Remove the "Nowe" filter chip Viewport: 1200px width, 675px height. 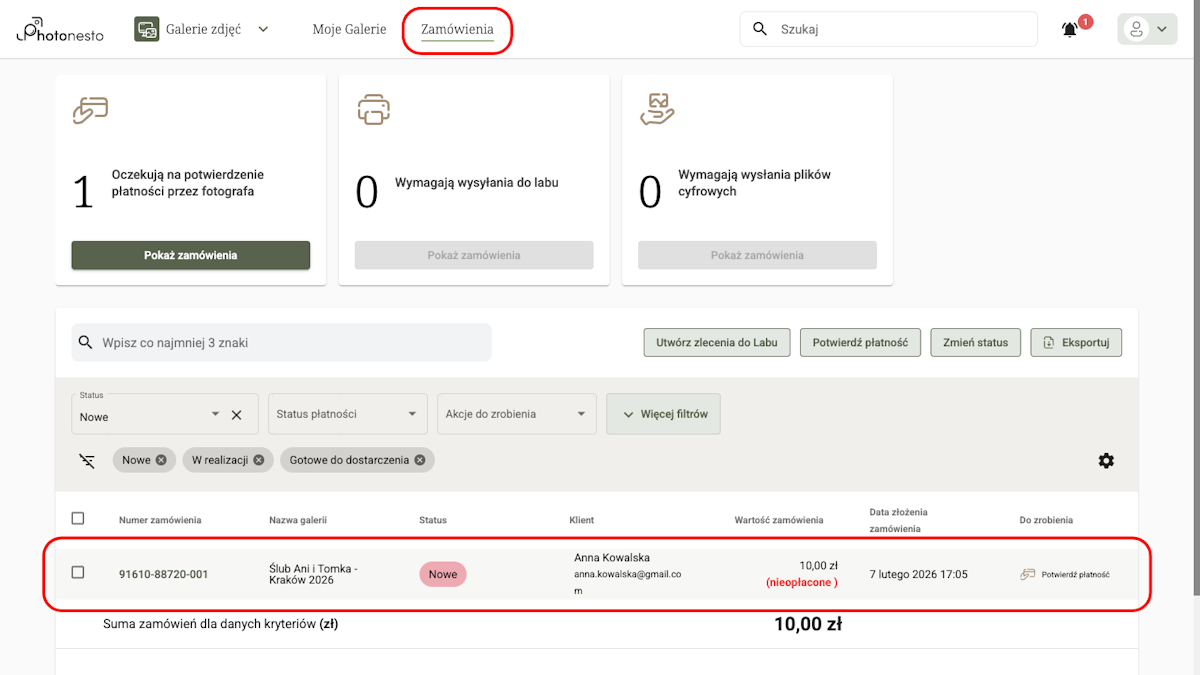tap(161, 460)
